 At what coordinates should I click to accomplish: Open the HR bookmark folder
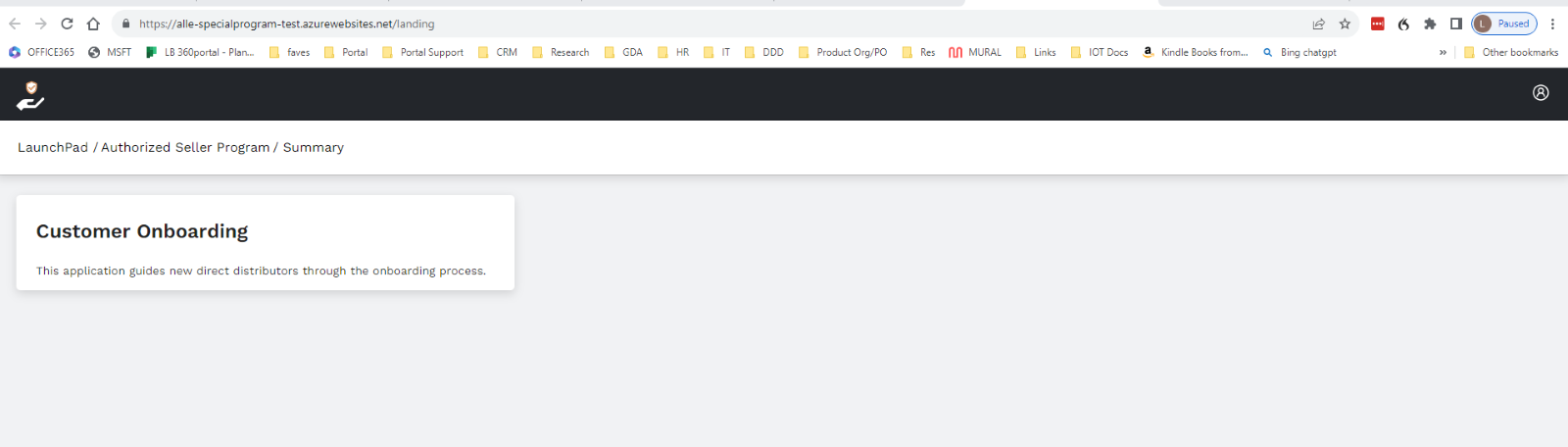673,52
